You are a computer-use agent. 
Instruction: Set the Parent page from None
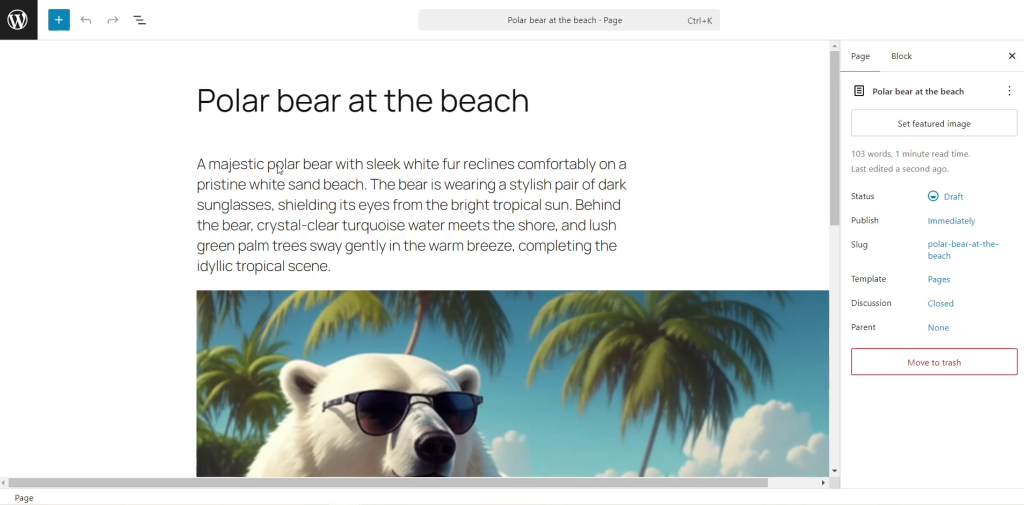(938, 328)
